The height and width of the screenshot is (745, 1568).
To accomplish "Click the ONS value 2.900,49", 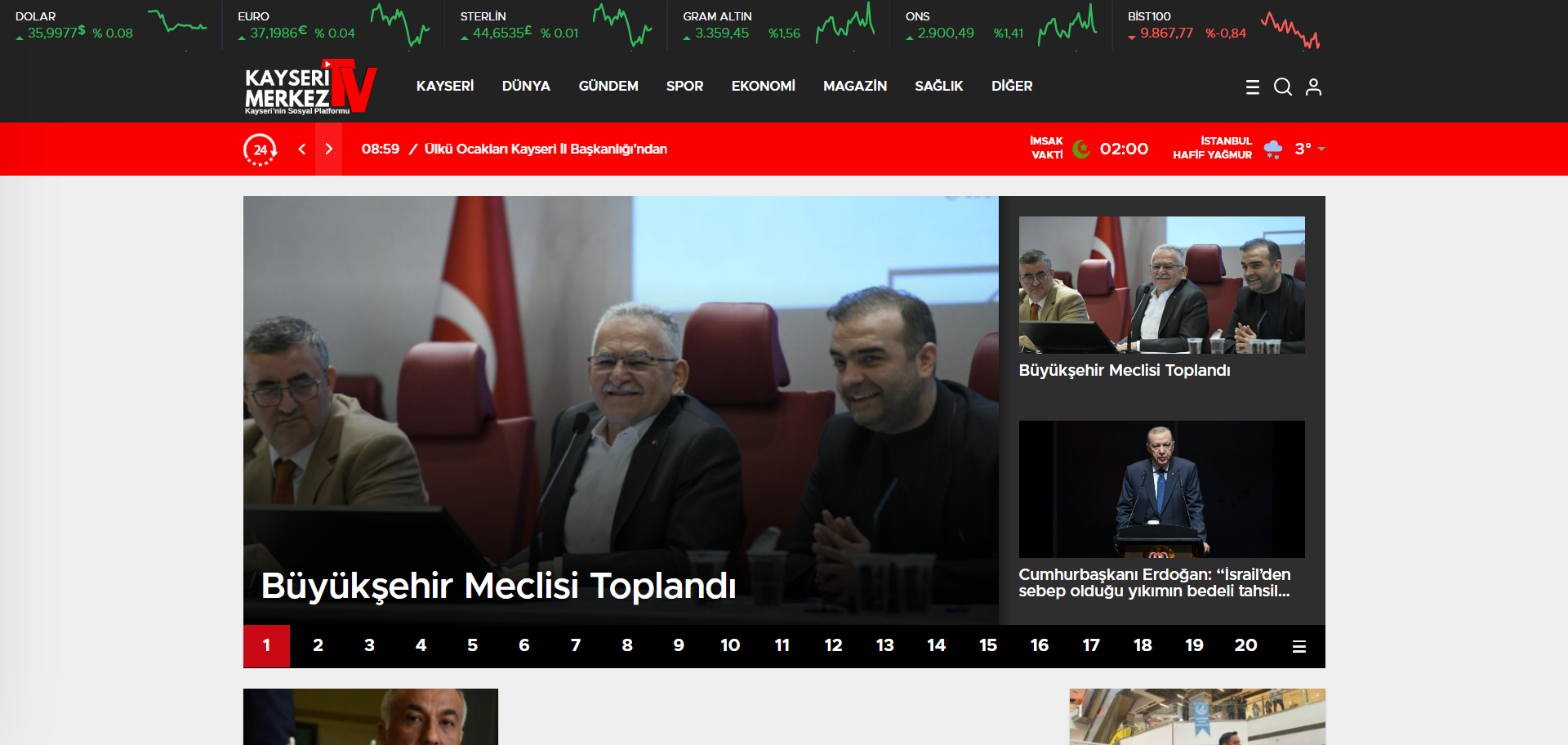I will coord(946,33).
